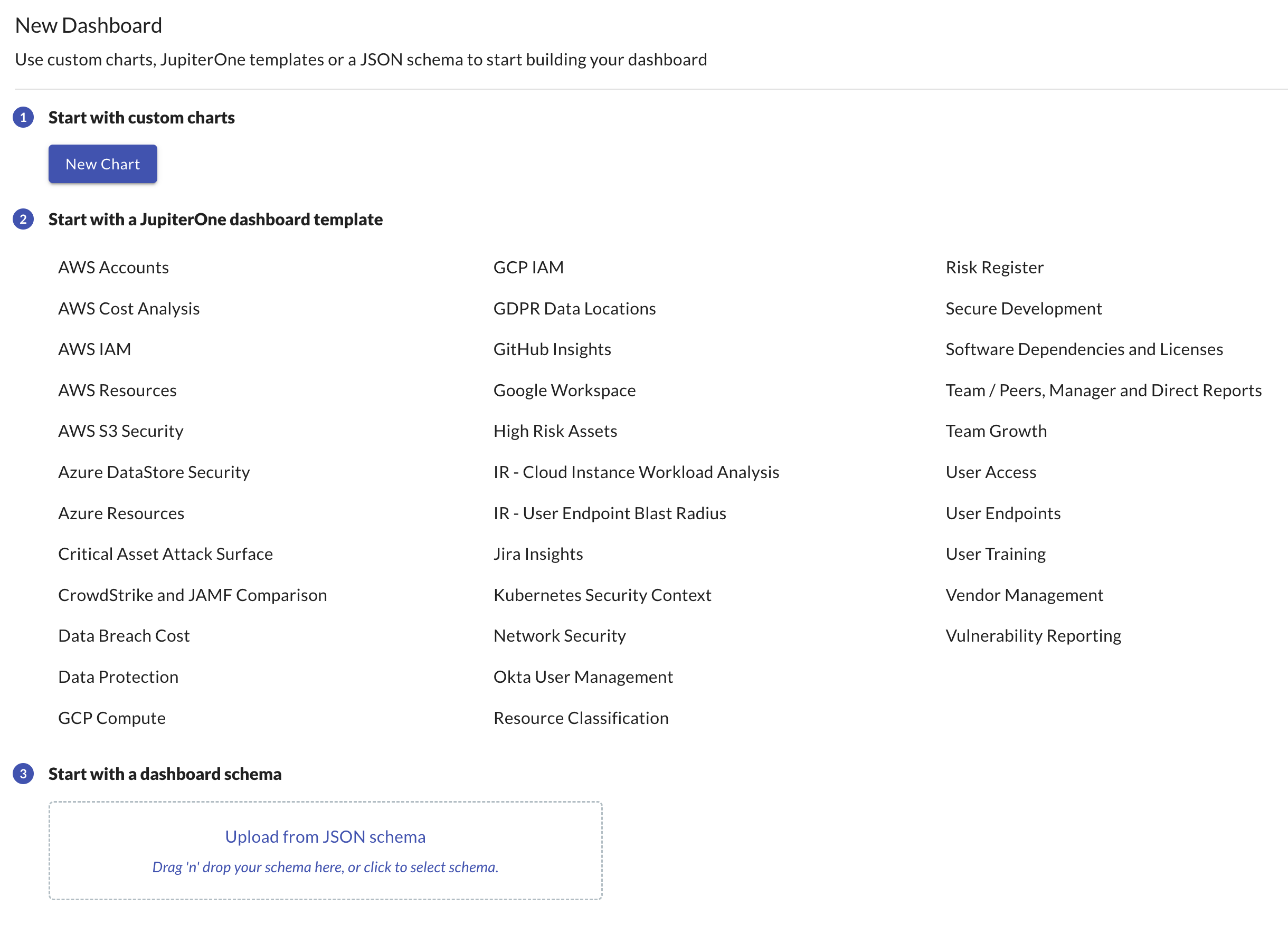Open the GCP IAM template
This screenshot has height=934, width=1288.
(528, 268)
